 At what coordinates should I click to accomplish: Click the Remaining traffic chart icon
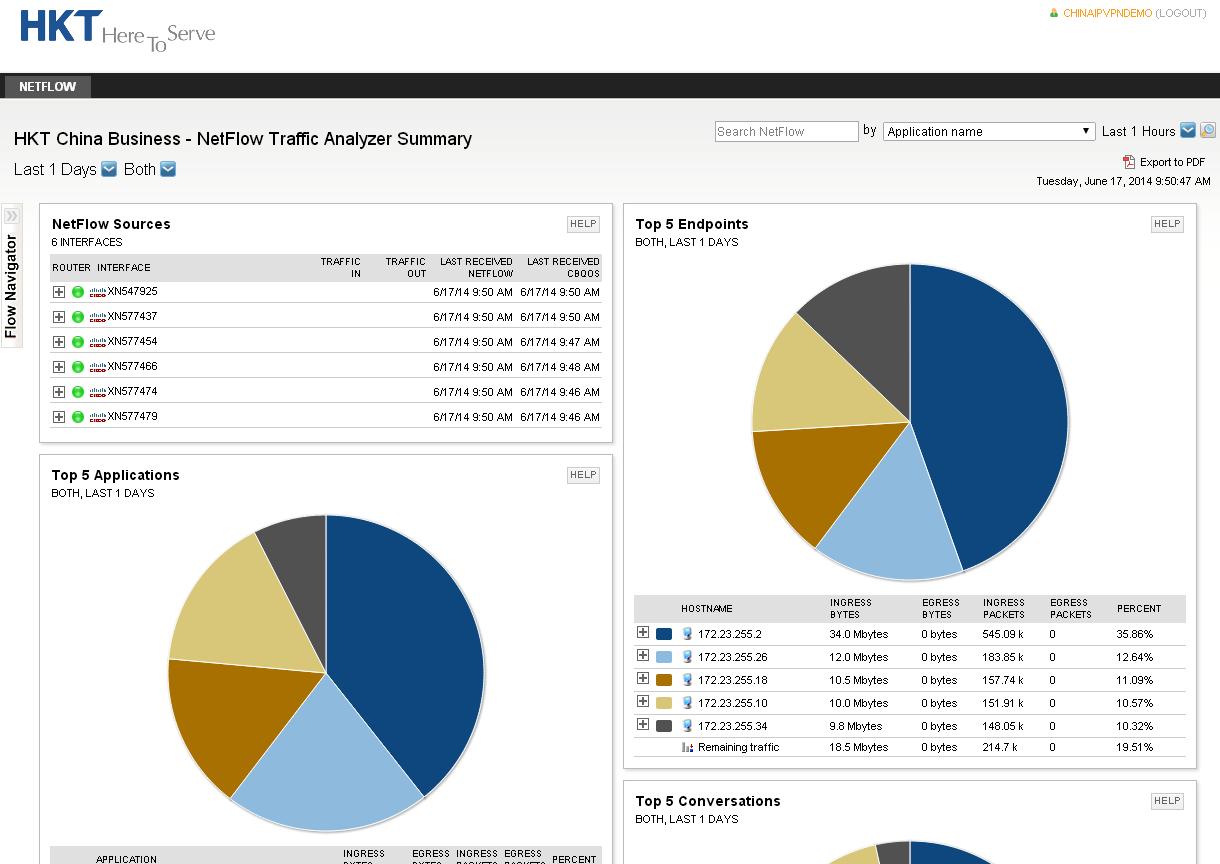(687, 747)
